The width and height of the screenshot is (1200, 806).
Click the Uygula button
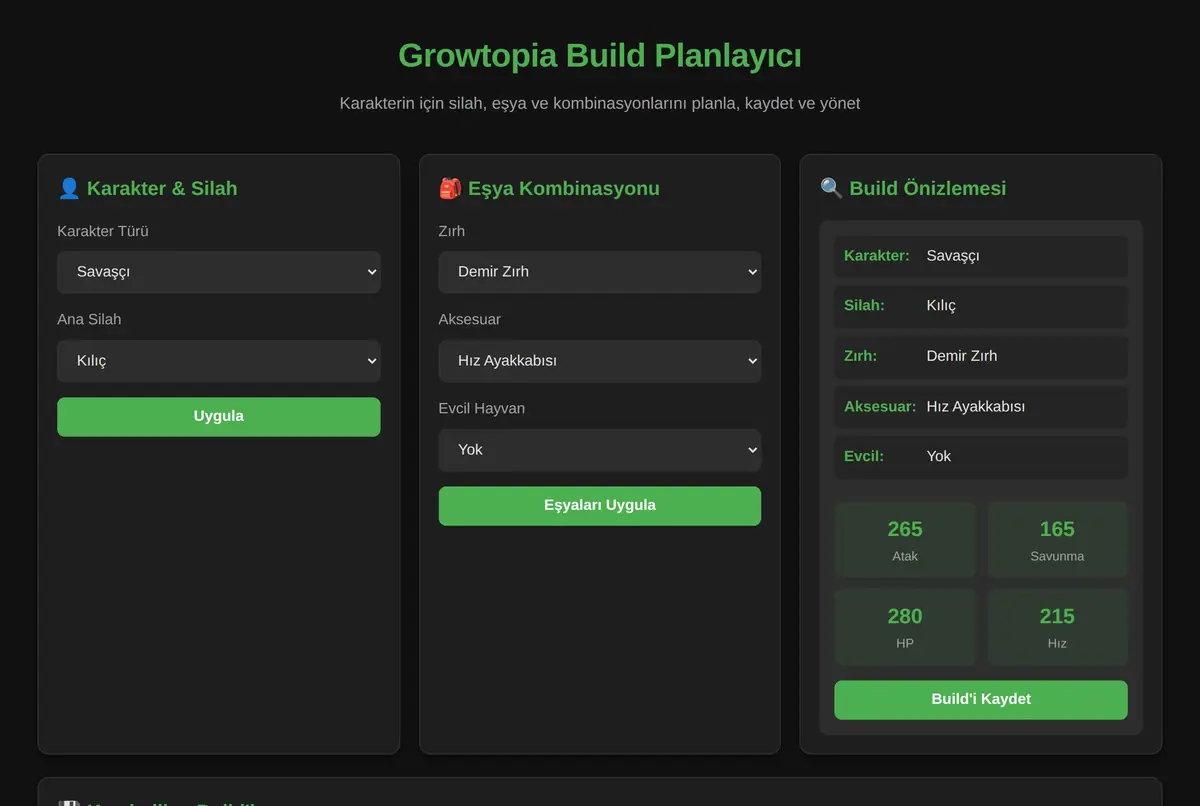click(x=218, y=417)
